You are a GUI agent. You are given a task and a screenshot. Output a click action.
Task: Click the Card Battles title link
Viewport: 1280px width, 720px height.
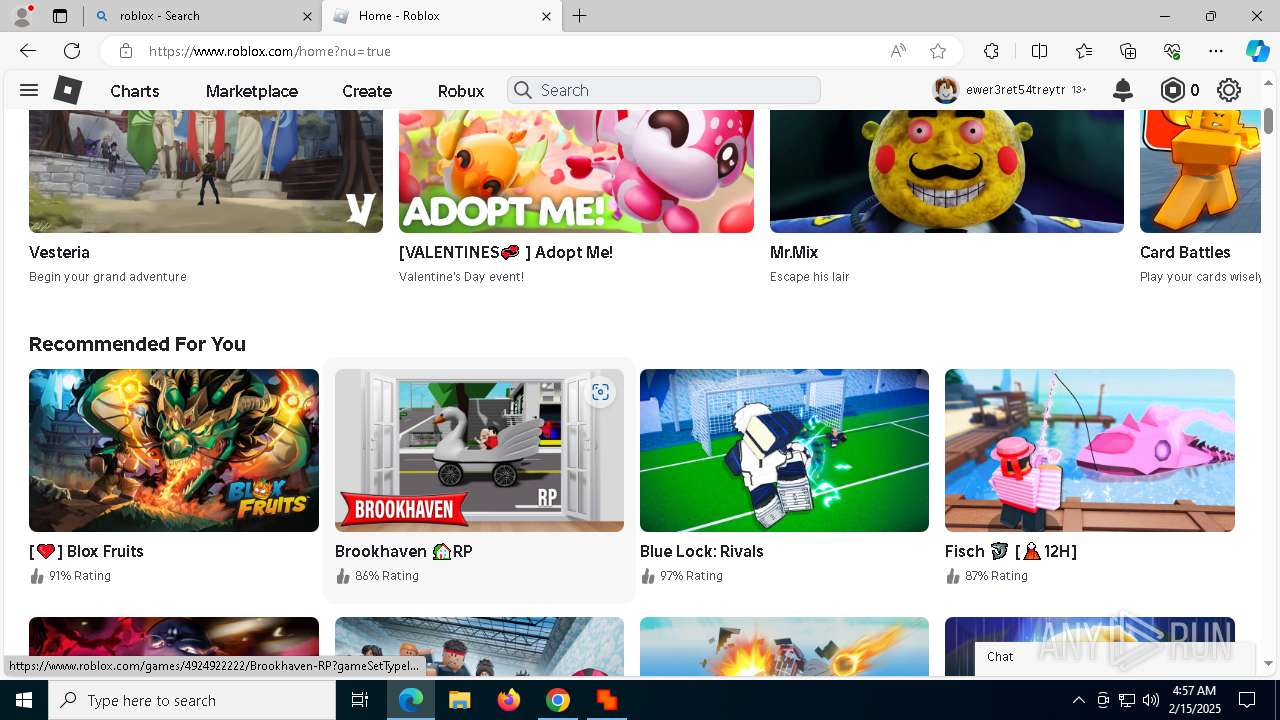(1185, 252)
